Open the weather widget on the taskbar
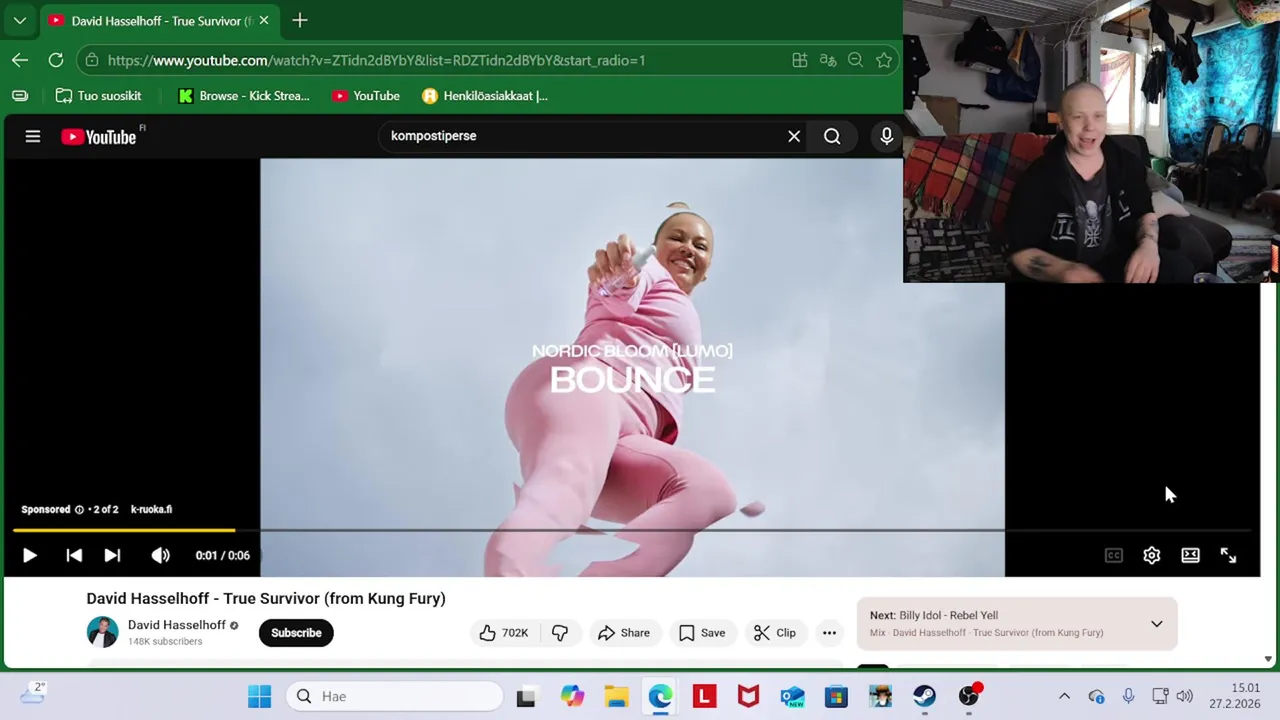Viewport: 1280px width, 720px height. [32, 692]
